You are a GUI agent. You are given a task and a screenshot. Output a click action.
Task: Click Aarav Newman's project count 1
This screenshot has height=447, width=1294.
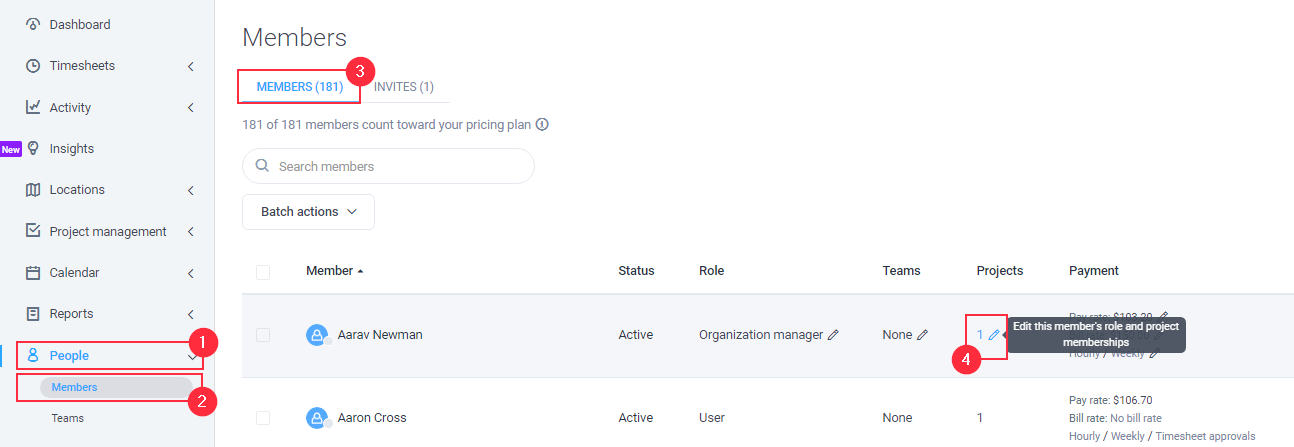[x=980, y=335]
